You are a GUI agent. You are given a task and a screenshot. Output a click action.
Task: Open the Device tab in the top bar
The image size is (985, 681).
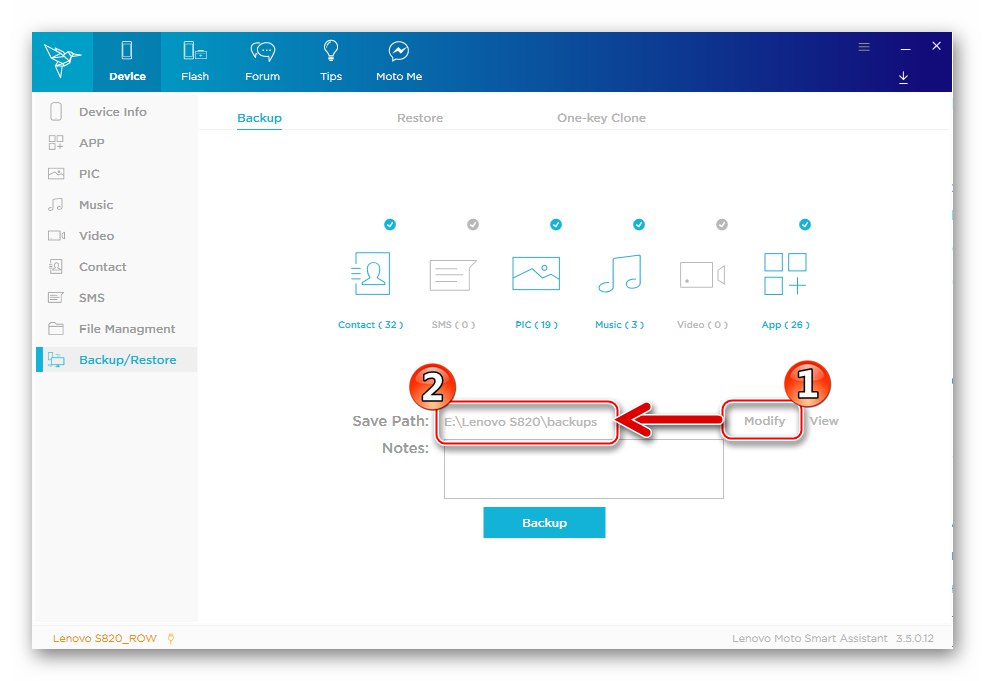point(127,62)
